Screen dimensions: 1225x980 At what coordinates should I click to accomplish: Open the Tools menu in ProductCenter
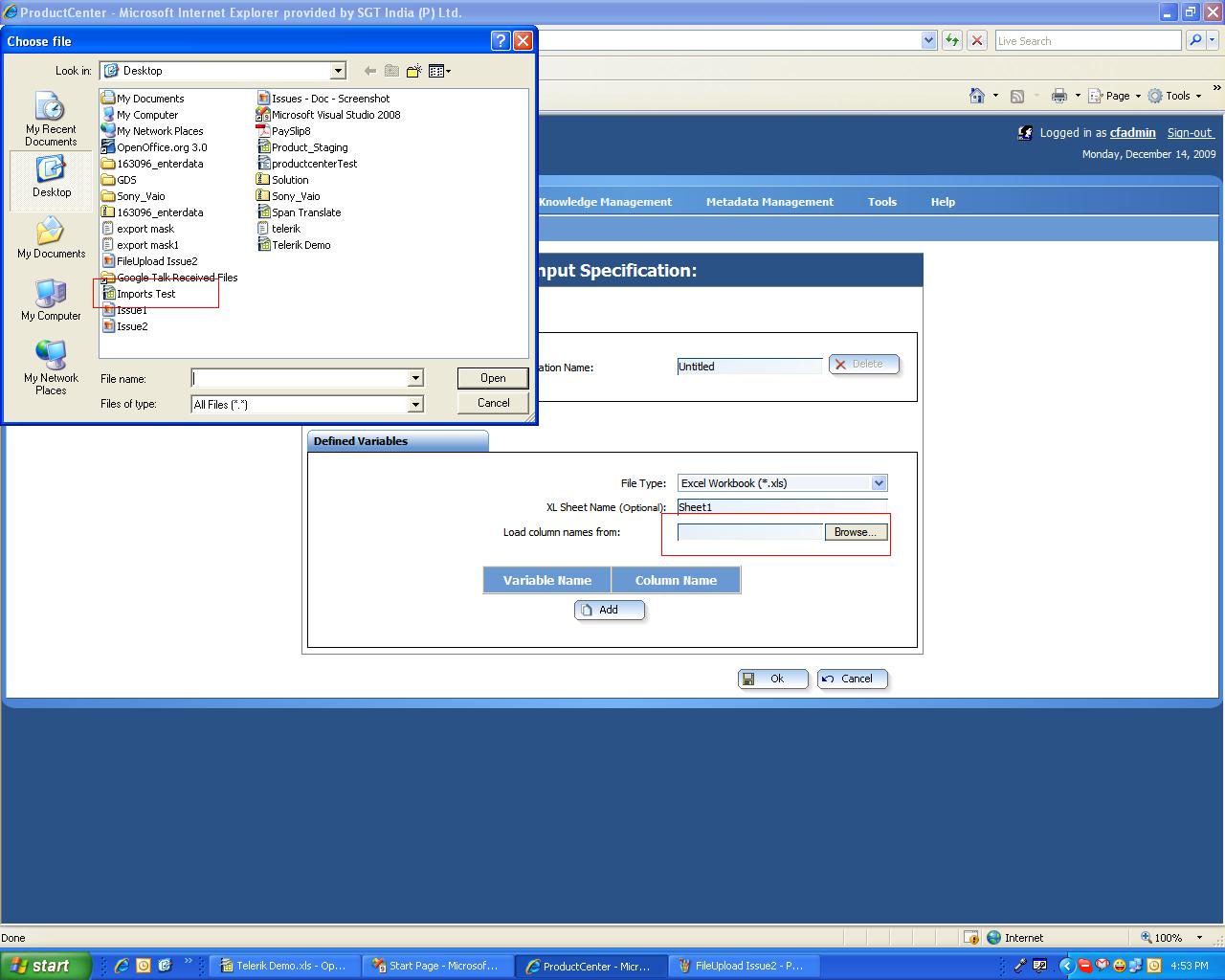[882, 202]
